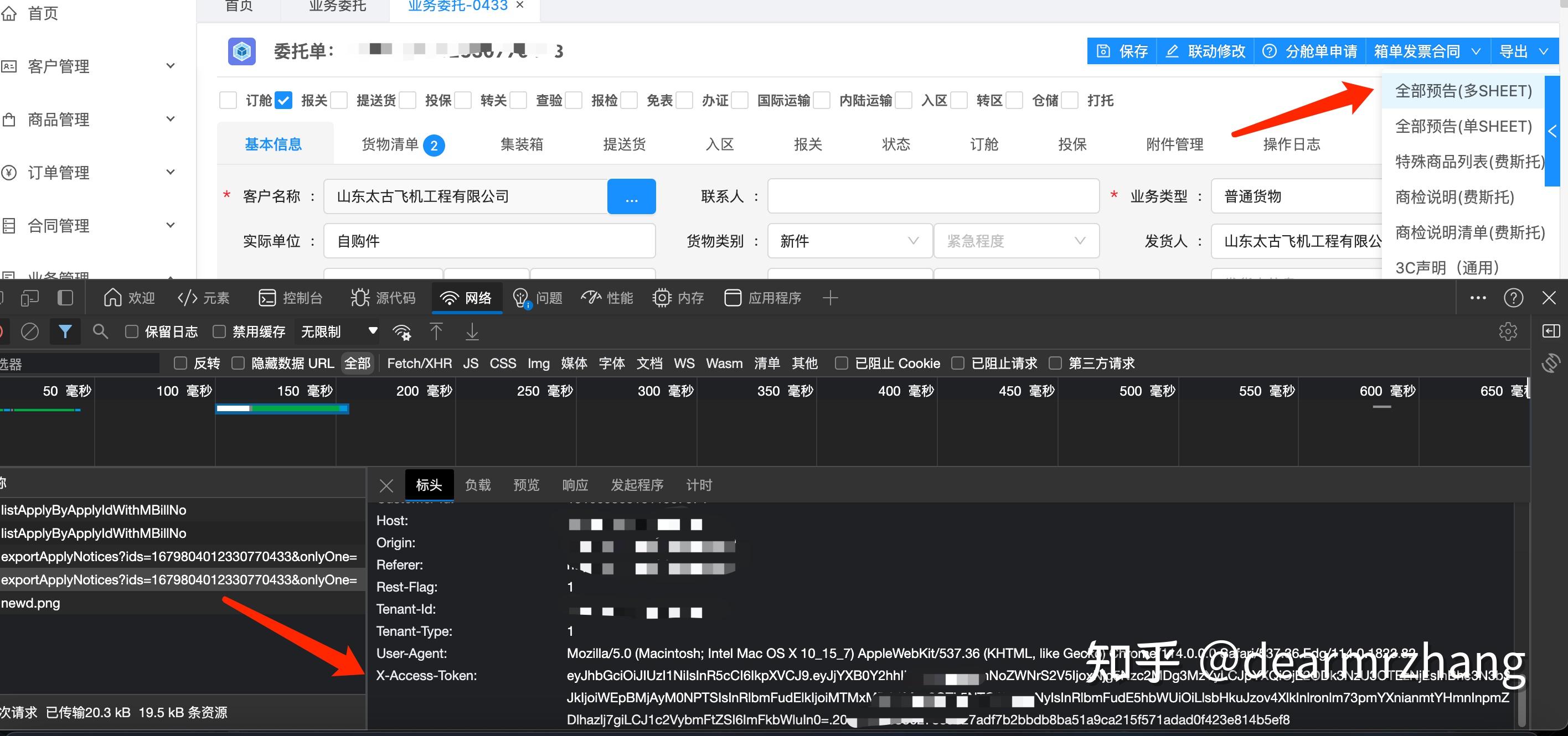Click the 保存 button
This screenshot has height=736, width=1568.
tap(1122, 51)
